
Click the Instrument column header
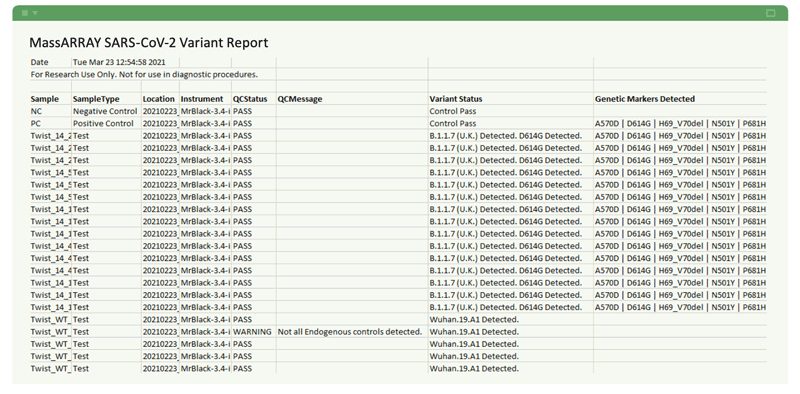202,99
